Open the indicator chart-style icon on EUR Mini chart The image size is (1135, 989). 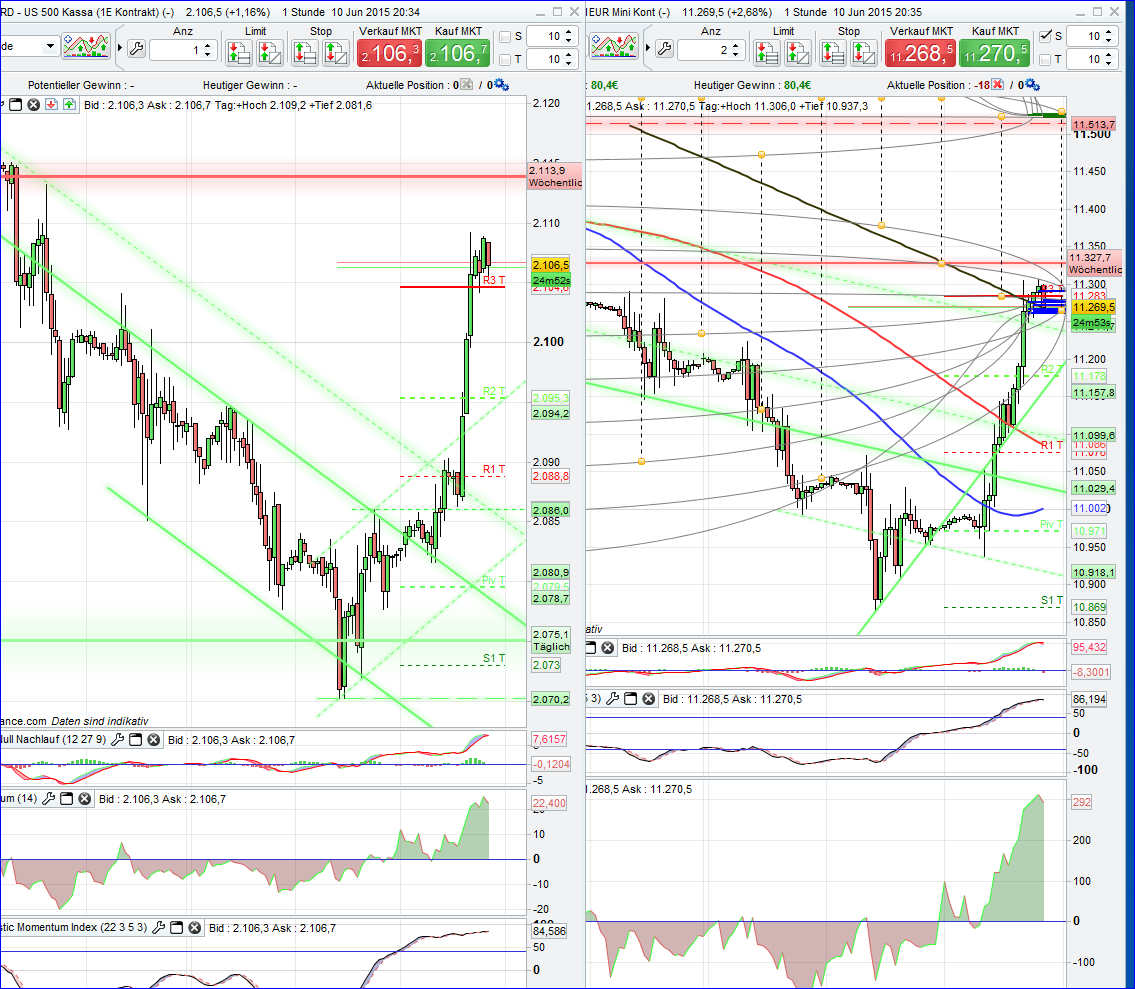(614, 44)
